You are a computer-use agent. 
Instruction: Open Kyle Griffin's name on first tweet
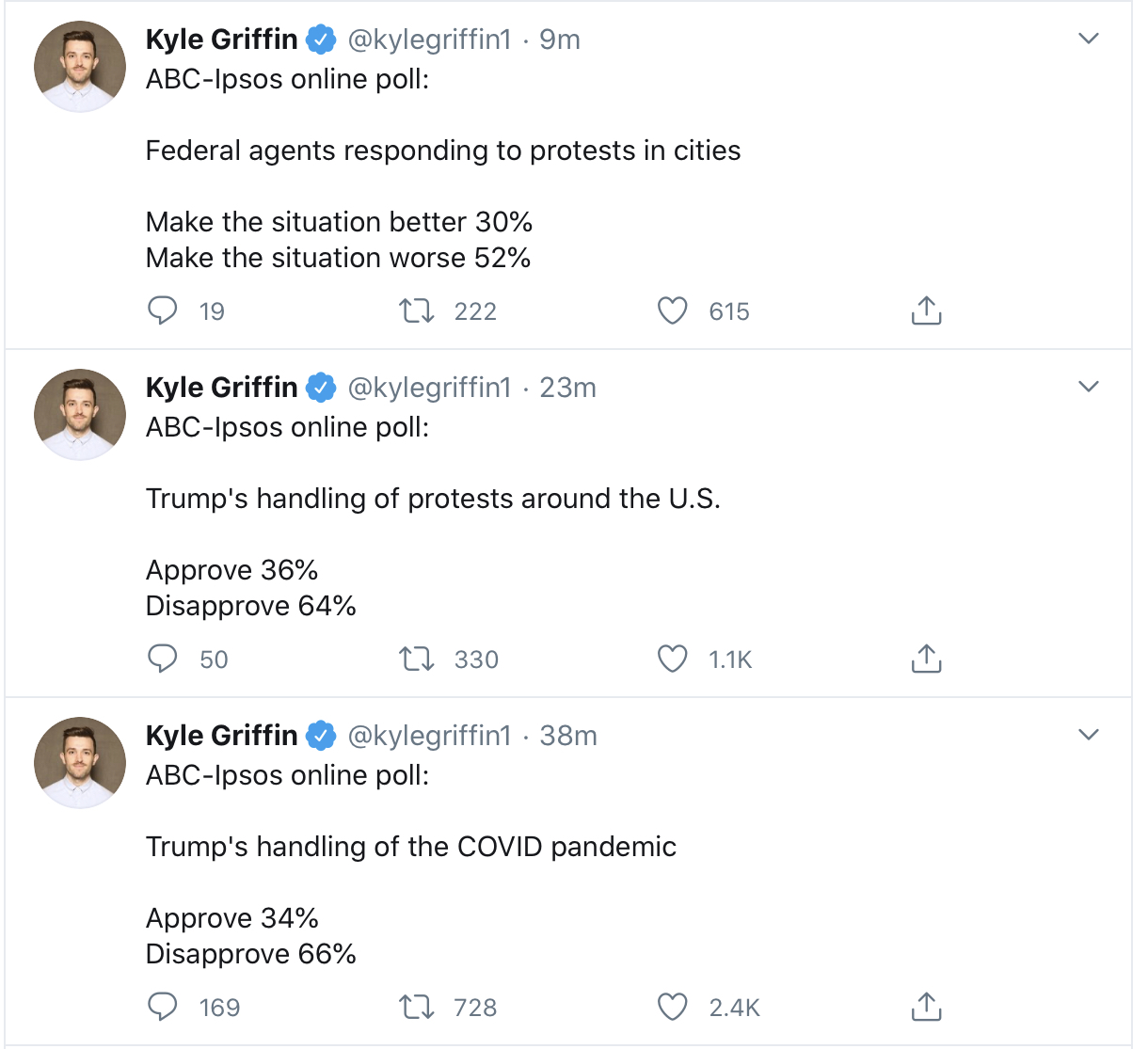point(221,40)
